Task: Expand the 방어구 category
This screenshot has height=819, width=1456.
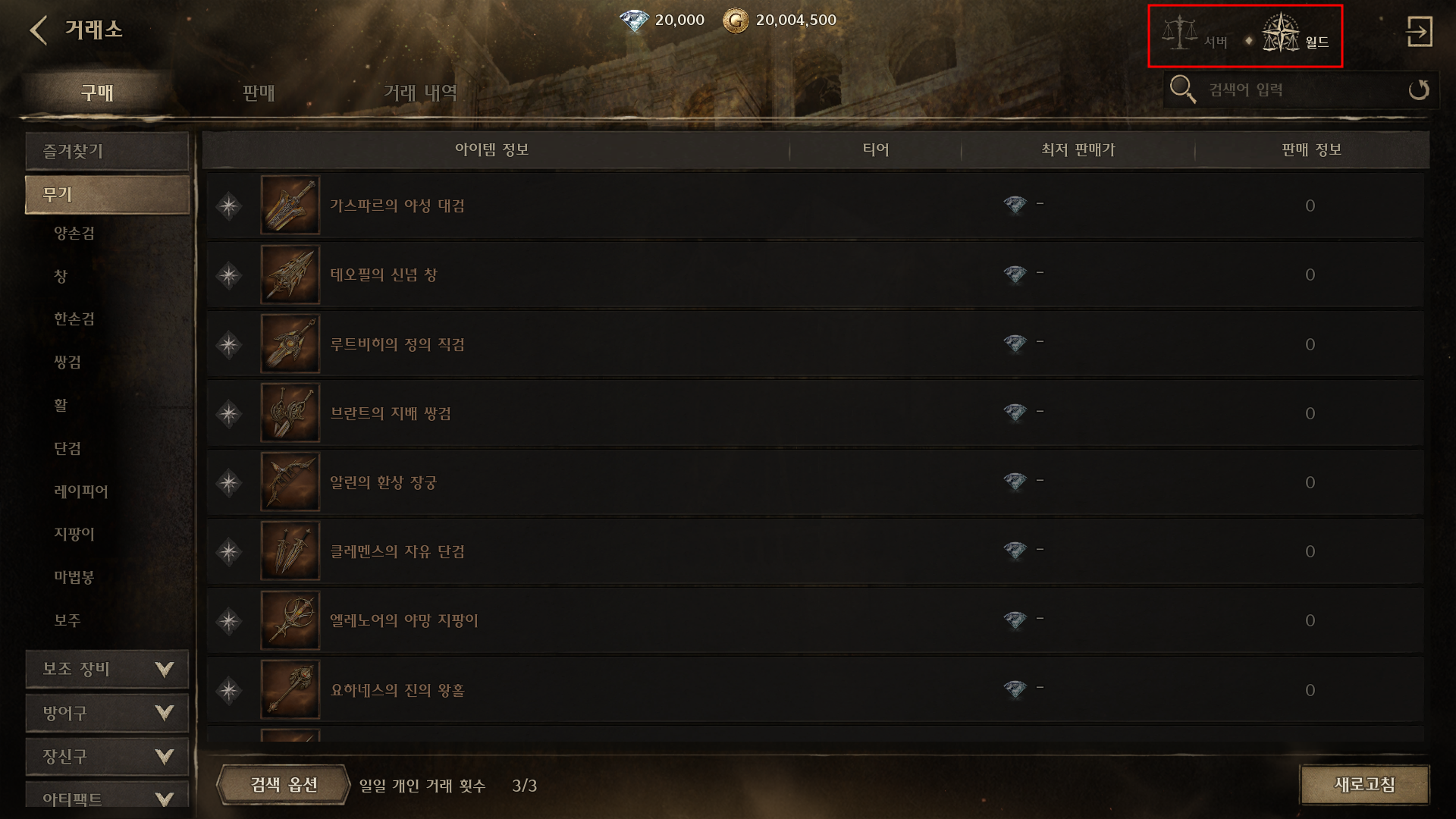Action: (x=107, y=713)
